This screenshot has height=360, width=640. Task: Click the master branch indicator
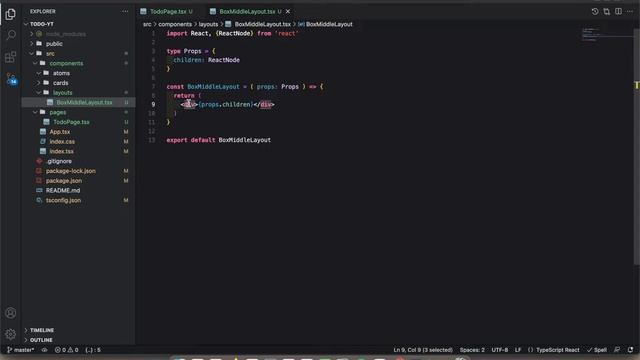pos(21,350)
